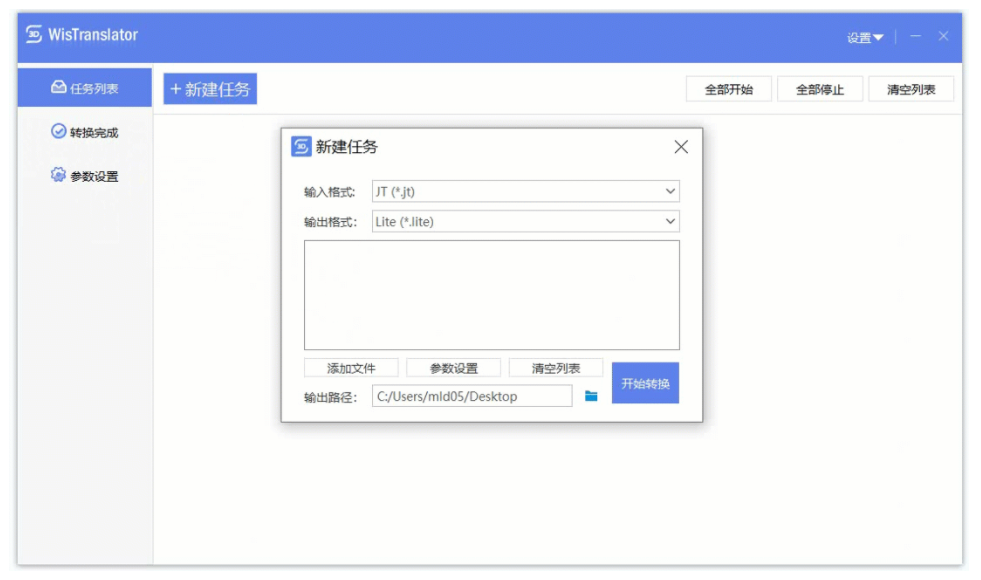Viewport: 981px width, 580px height.
Task: Close the 新建任务 dialog
Action: click(681, 147)
